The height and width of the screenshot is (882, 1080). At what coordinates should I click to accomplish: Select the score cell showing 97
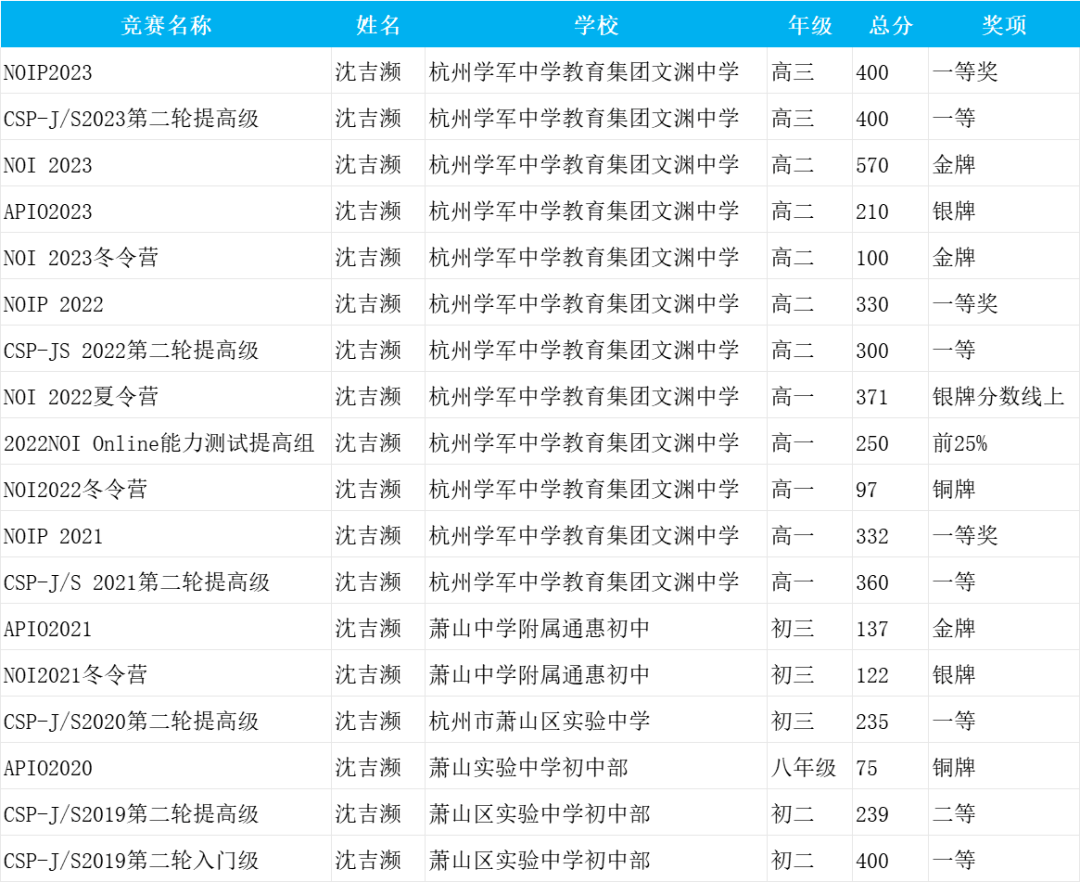[866, 489]
